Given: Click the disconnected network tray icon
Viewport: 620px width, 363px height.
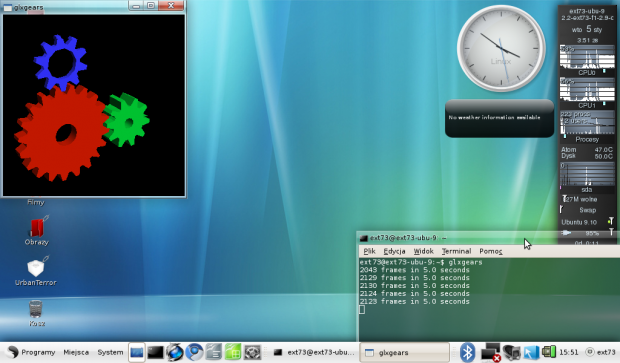Looking at the screenshot, I should [491, 352].
